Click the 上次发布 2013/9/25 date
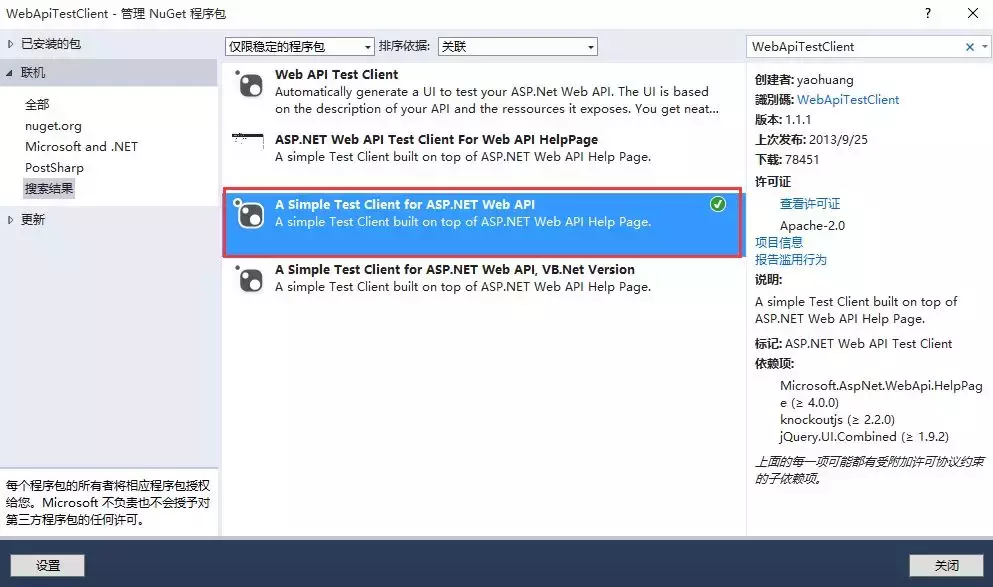 click(811, 140)
